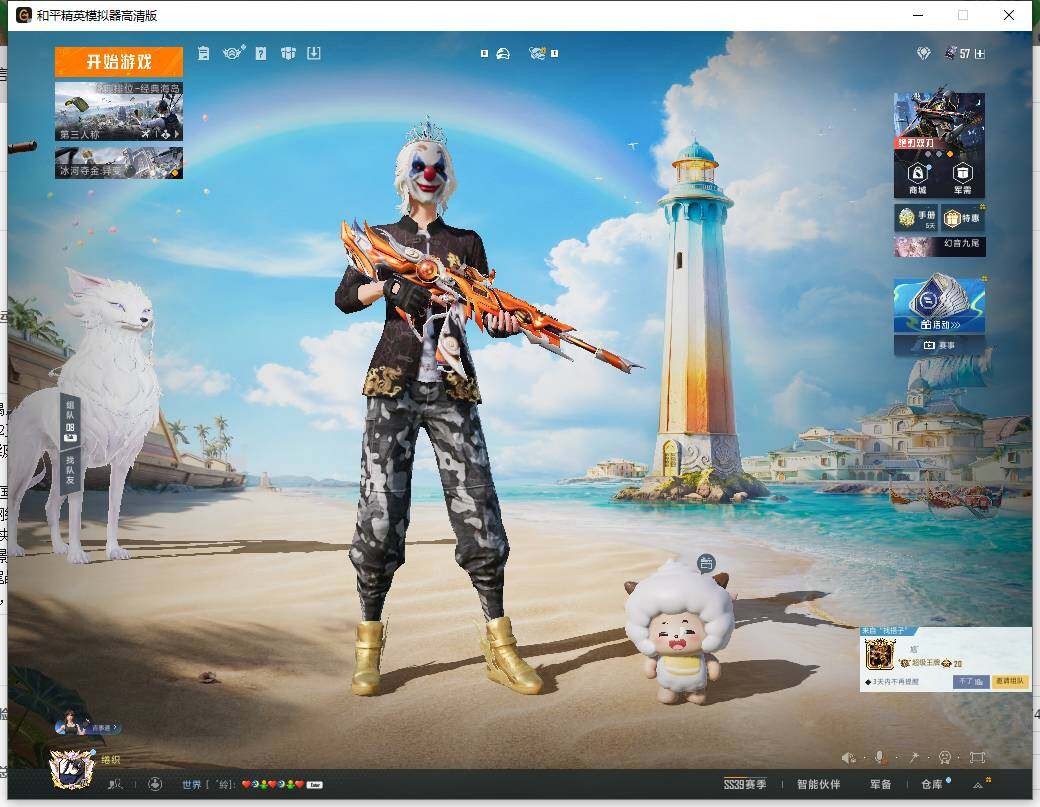Open the 商城 shop icon
This screenshot has width=1040, height=807.
tap(917, 179)
